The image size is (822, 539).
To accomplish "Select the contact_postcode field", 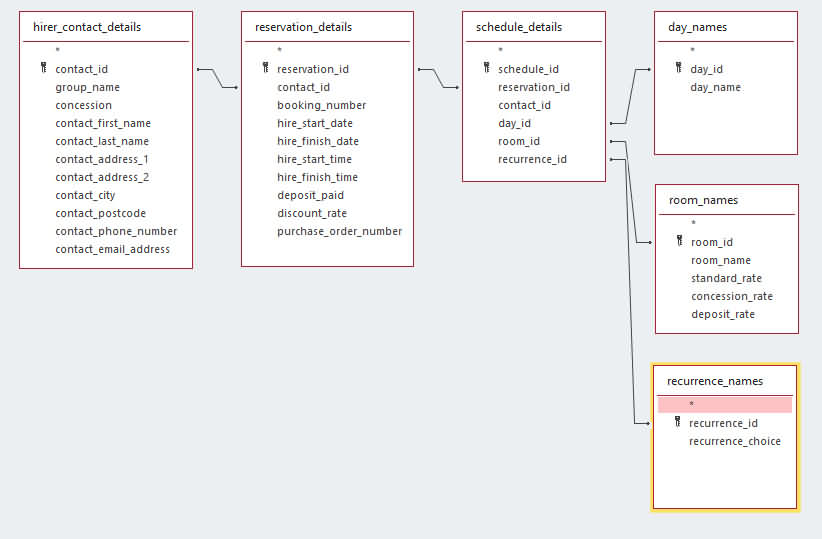I will click(x=101, y=213).
